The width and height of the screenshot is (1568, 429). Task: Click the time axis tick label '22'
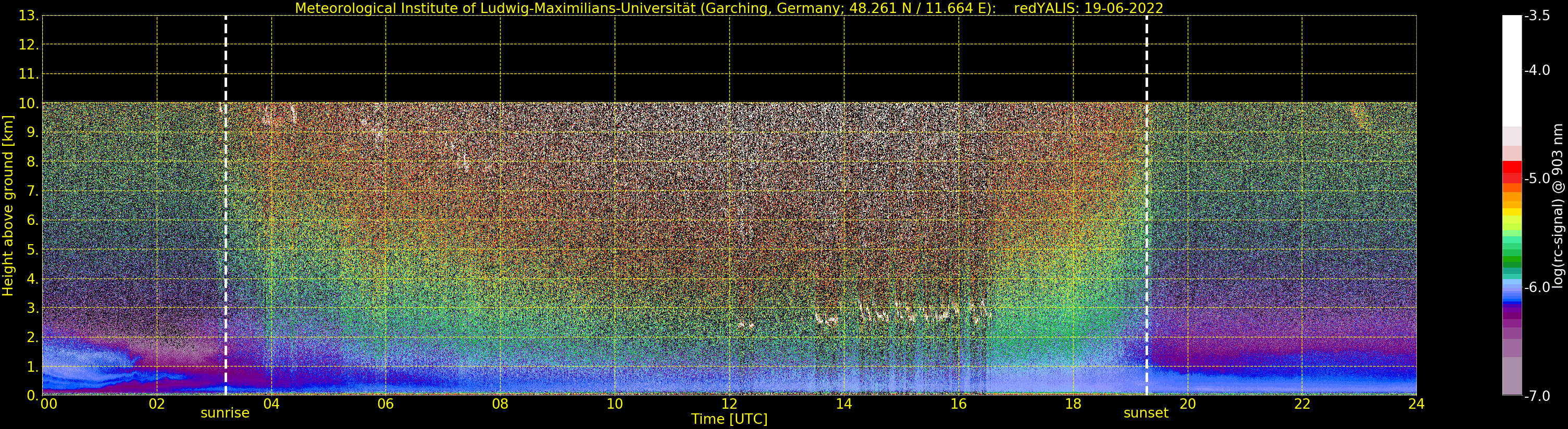point(1302,404)
